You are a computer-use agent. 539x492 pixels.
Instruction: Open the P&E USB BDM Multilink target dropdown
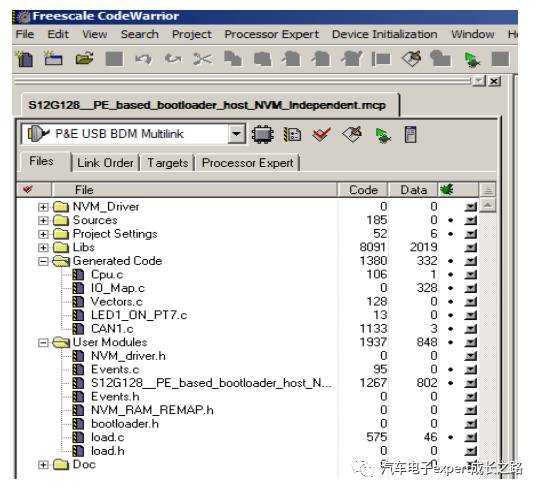tap(236, 134)
